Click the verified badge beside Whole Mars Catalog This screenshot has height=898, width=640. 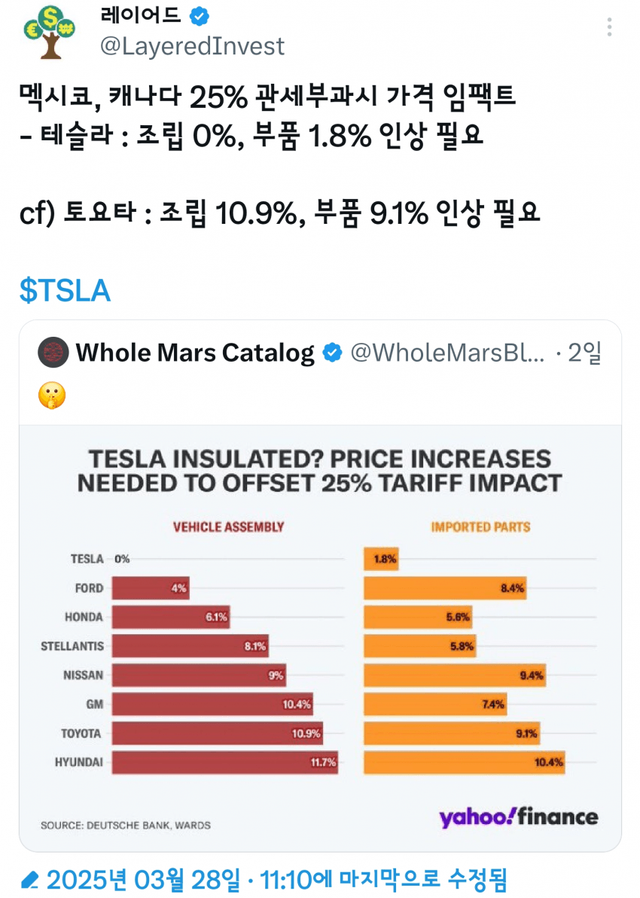point(332,353)
